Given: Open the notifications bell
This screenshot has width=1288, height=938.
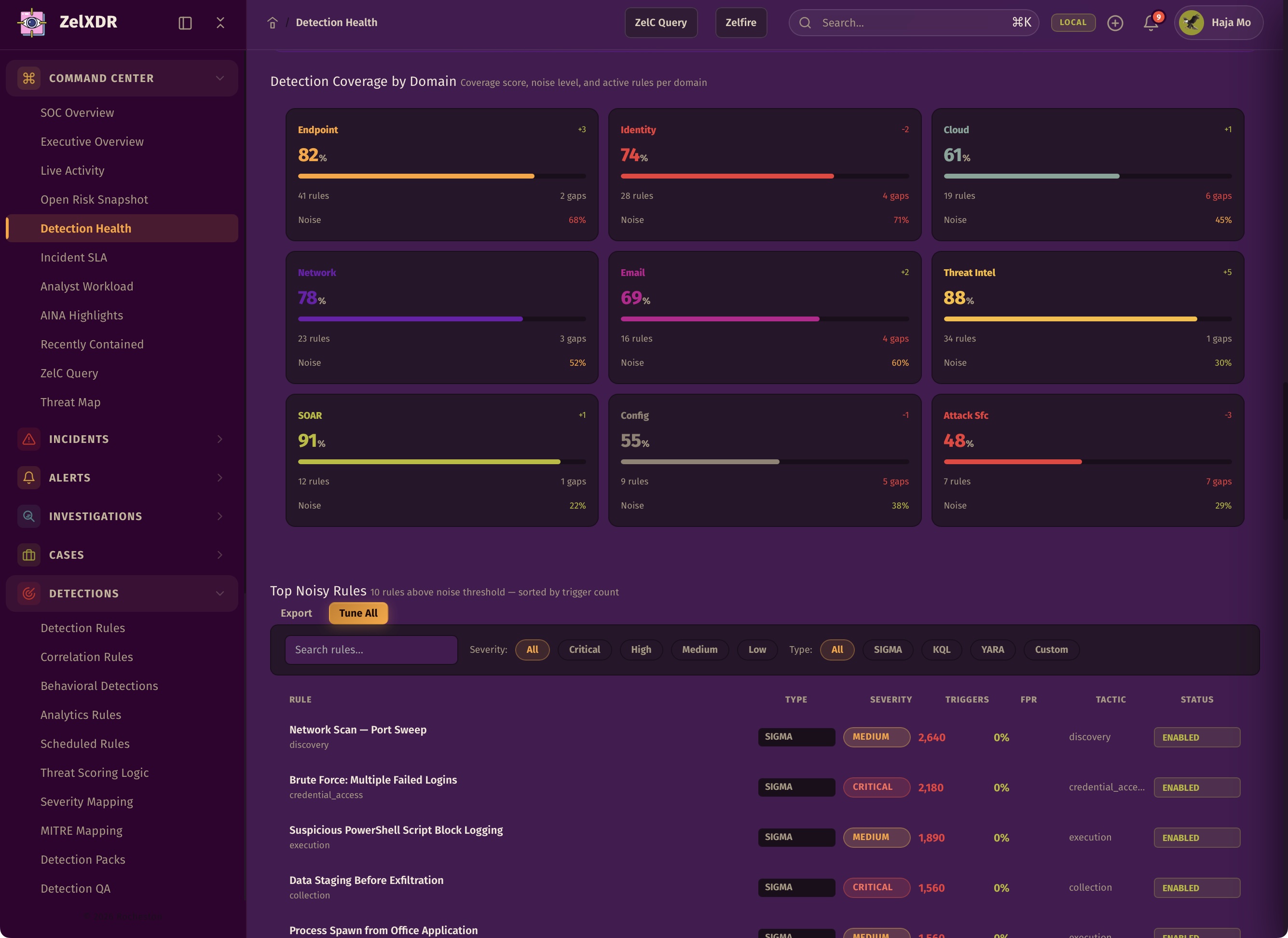Looking at the screenshot, I should tap(1151, 23).
